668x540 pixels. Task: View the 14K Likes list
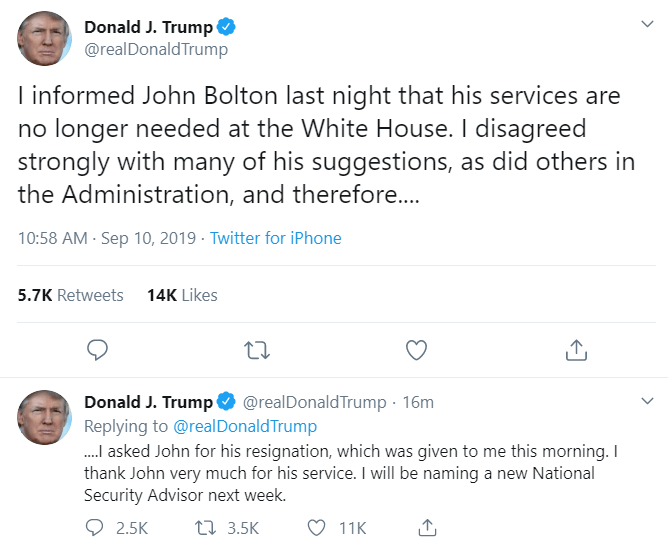182,295
